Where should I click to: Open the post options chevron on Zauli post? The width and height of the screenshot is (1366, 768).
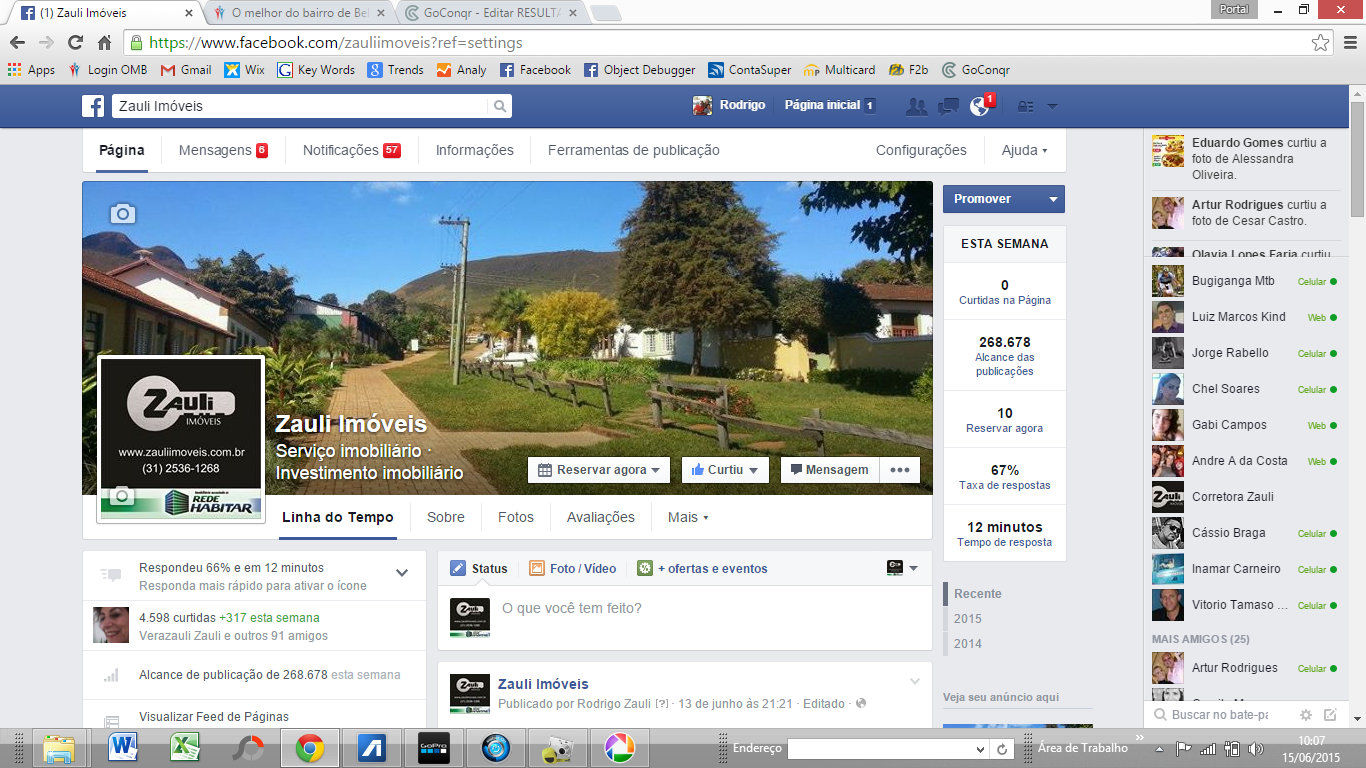914,682
